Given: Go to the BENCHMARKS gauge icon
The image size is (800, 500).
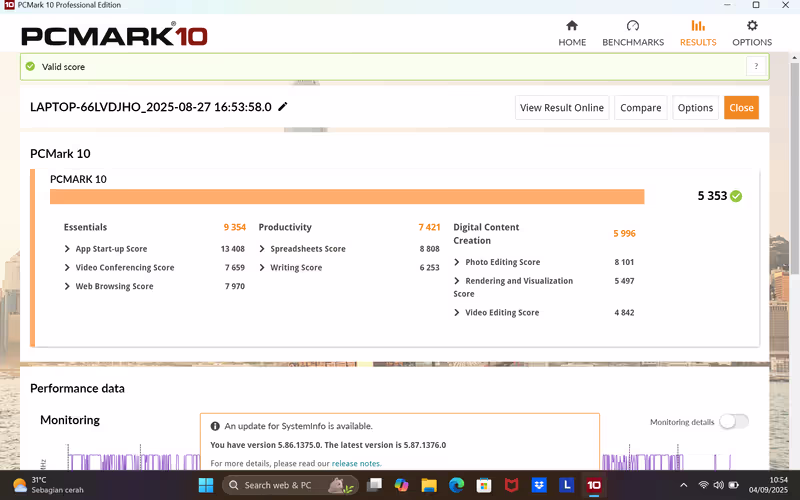Looking at the screenshot, I should [632, 26].
